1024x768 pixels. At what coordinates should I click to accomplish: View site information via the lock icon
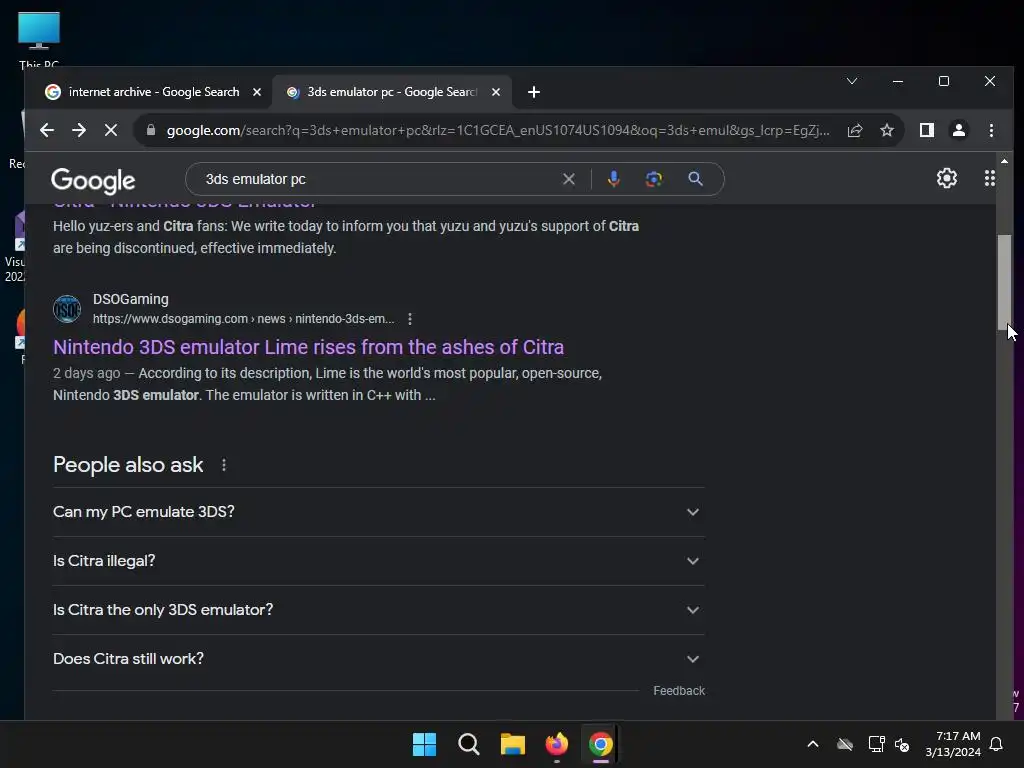[151, 130]
